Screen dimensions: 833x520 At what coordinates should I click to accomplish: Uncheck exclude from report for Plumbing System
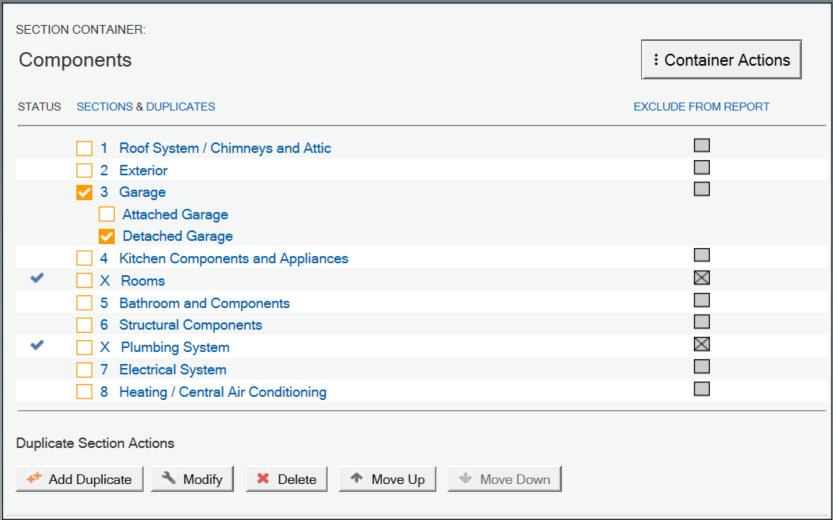pyautogui.click(x=702, y=344)
